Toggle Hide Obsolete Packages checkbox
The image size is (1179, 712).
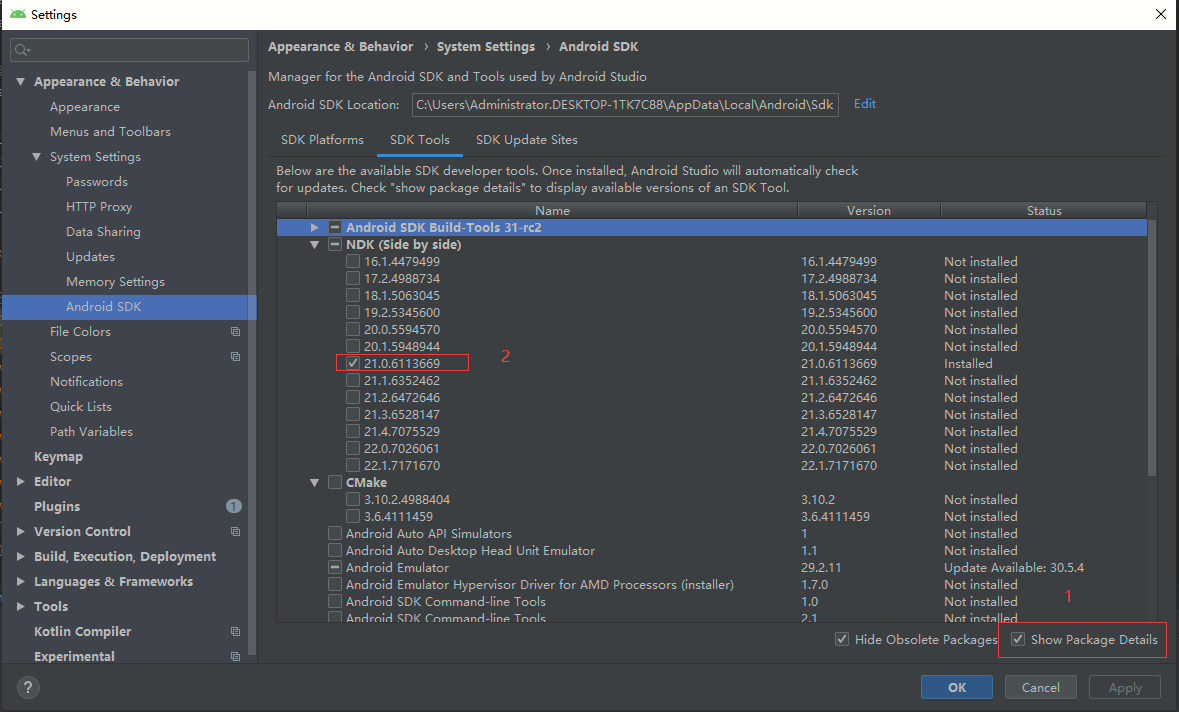[842, 639]
